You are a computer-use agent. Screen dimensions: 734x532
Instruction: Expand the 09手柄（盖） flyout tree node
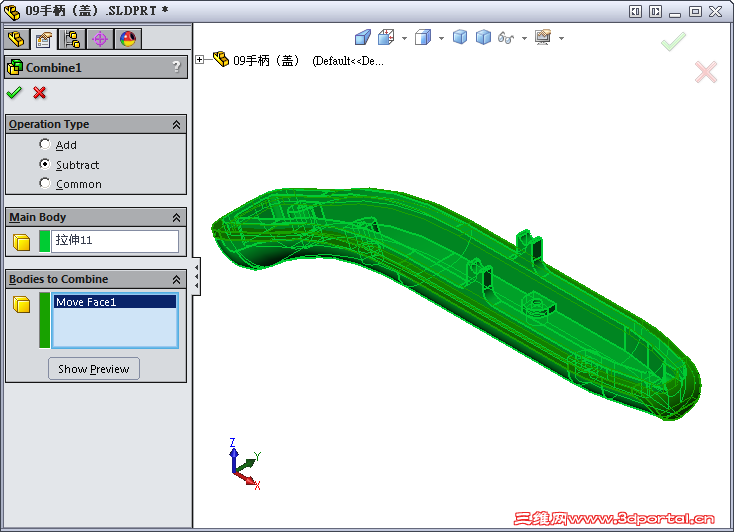click(200, 59)
